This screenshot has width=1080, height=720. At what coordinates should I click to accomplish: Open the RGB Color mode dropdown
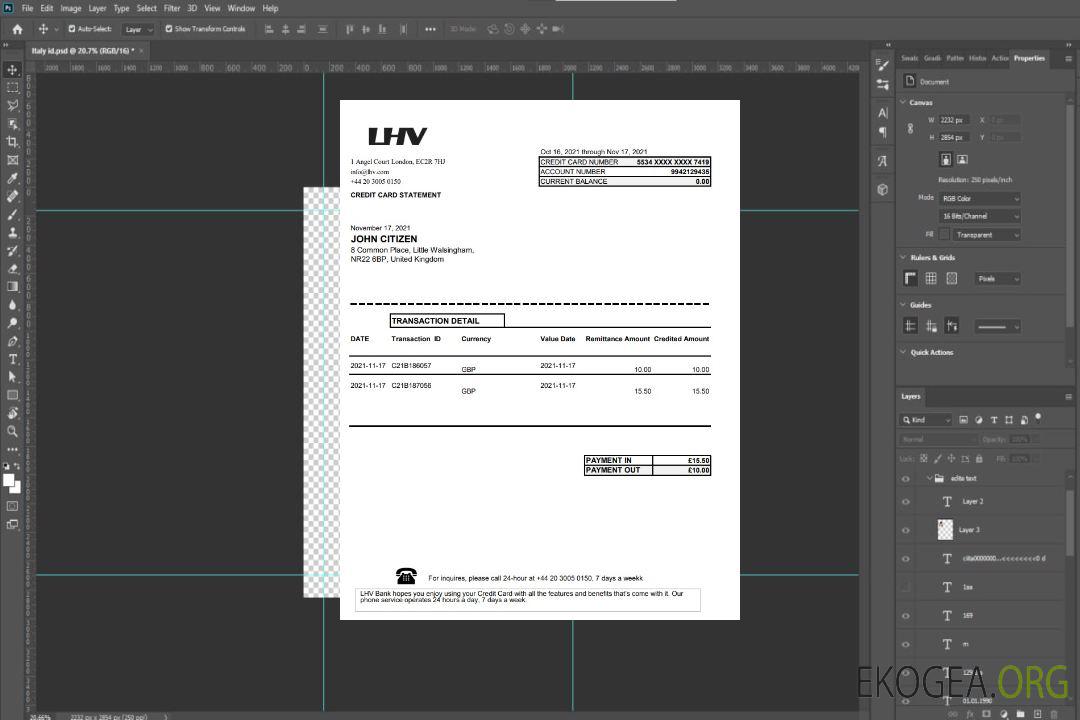(x=979, y=198)
